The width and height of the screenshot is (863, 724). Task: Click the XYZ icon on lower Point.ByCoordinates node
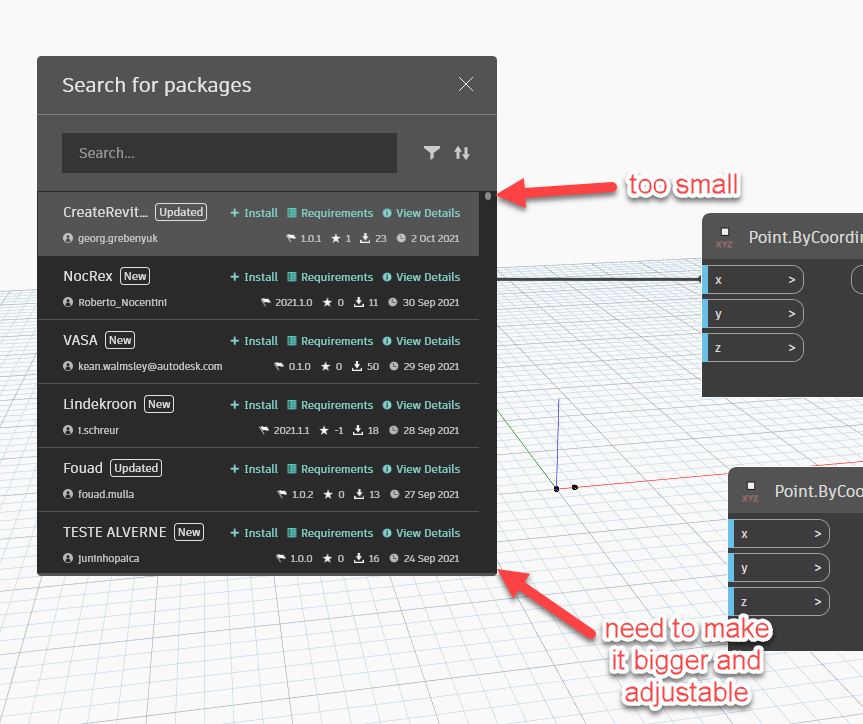[x=750, y=492]
